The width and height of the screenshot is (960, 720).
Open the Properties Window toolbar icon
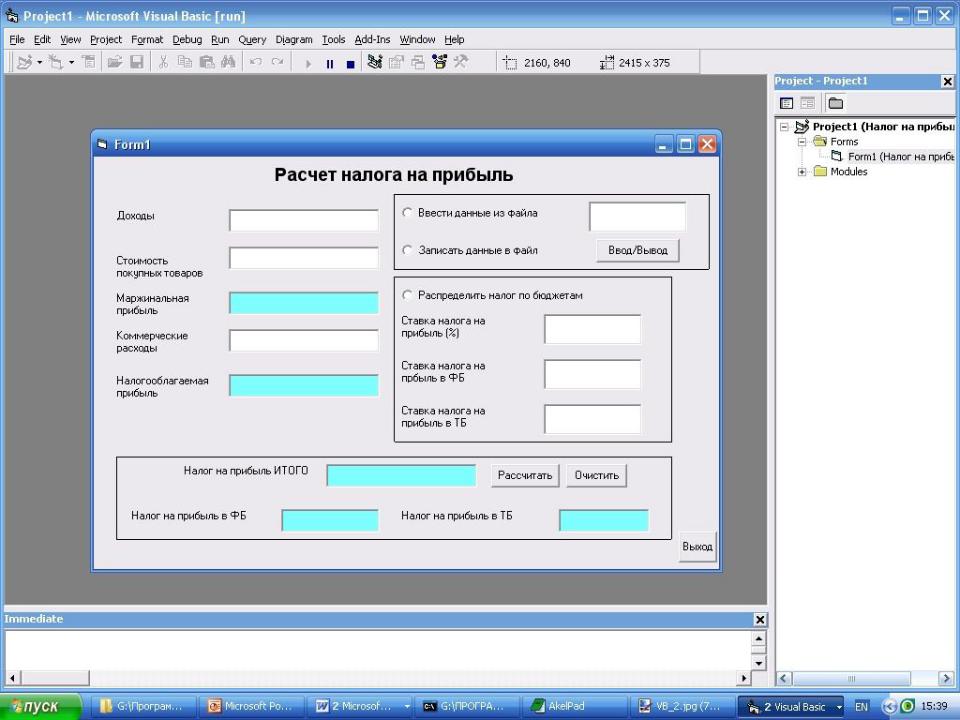coord(397,62)
